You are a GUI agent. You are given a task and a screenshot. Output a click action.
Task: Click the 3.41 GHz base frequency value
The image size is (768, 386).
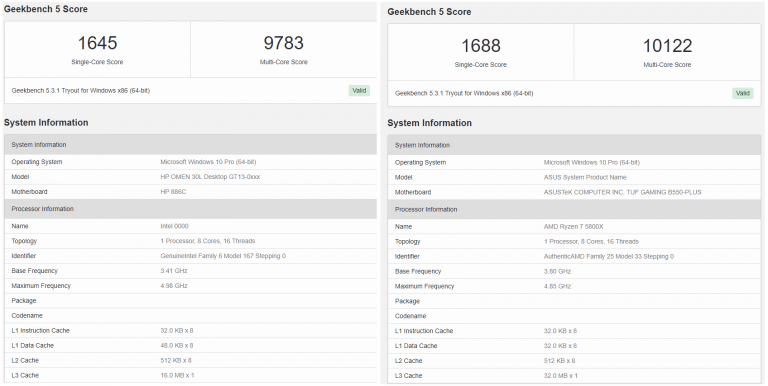(x=174, y=271)
